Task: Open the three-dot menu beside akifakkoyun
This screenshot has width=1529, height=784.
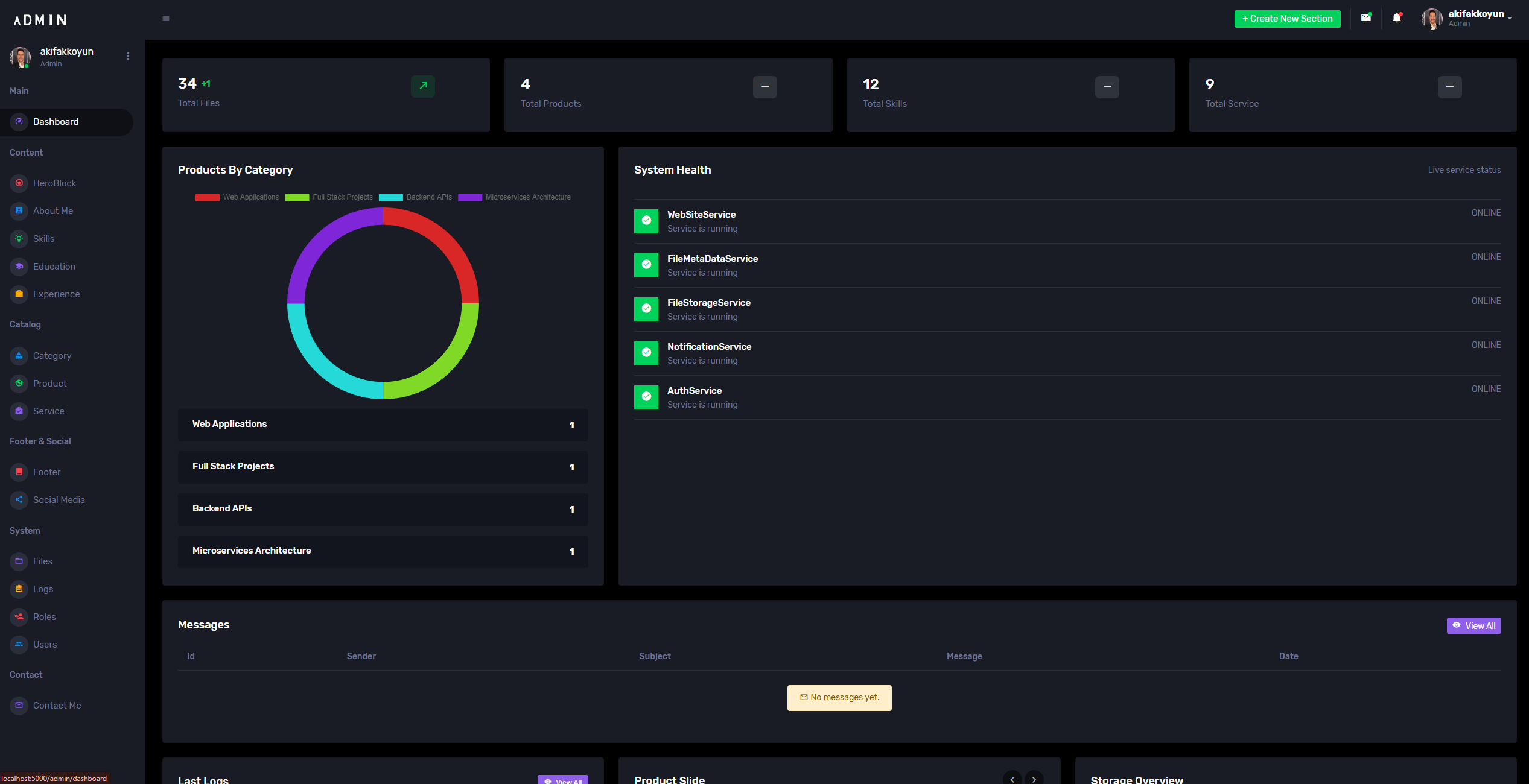Action: tap(127, 55)
